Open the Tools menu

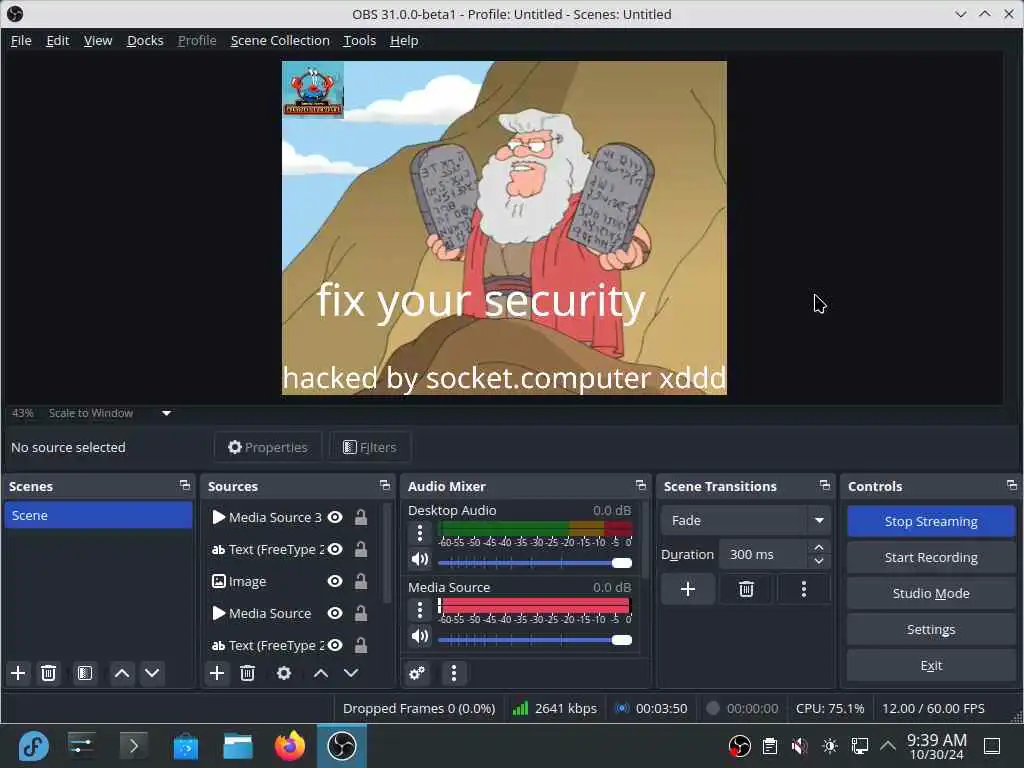[360, 40]
